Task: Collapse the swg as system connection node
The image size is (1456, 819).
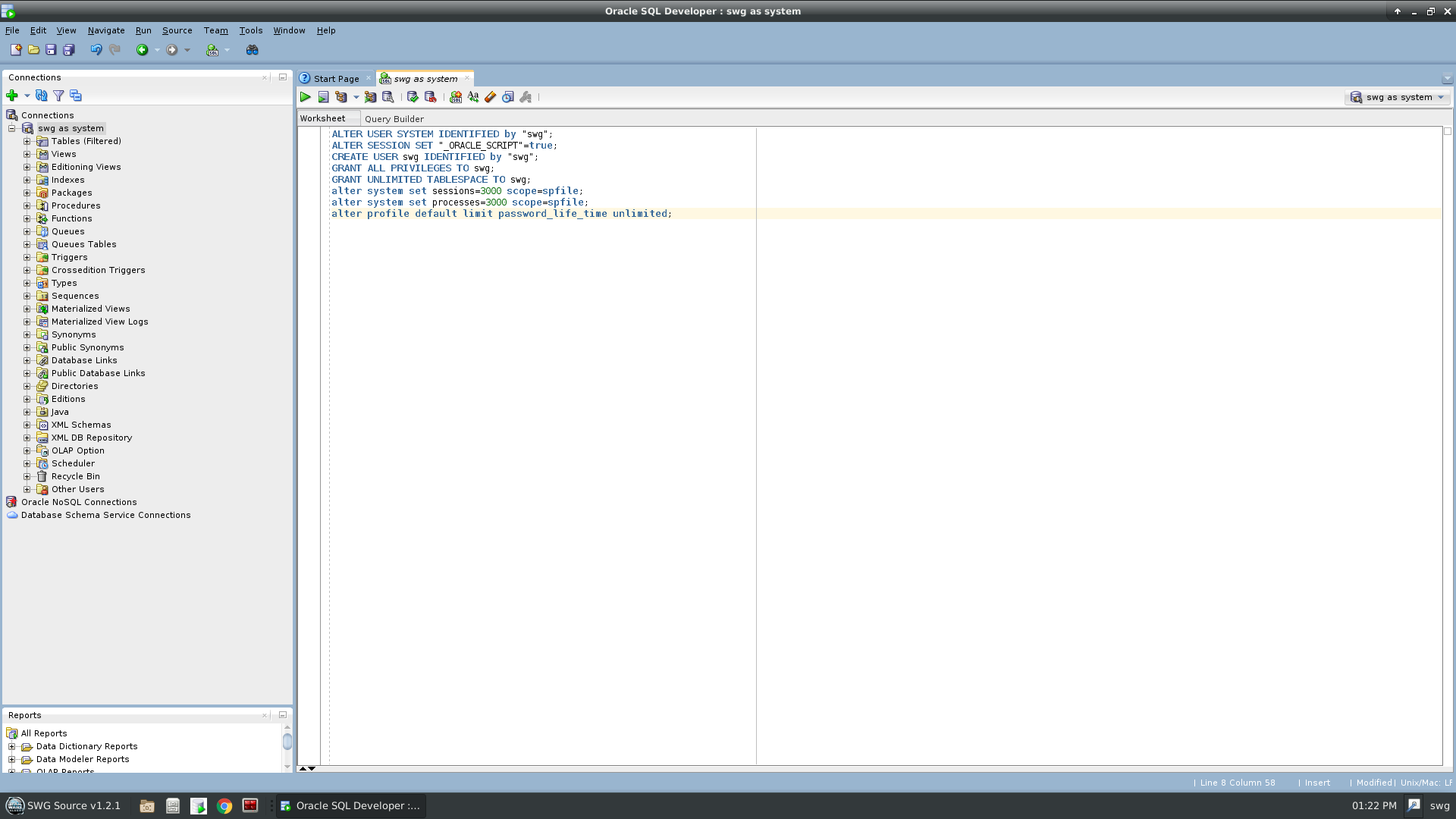Action: [12, 129]
